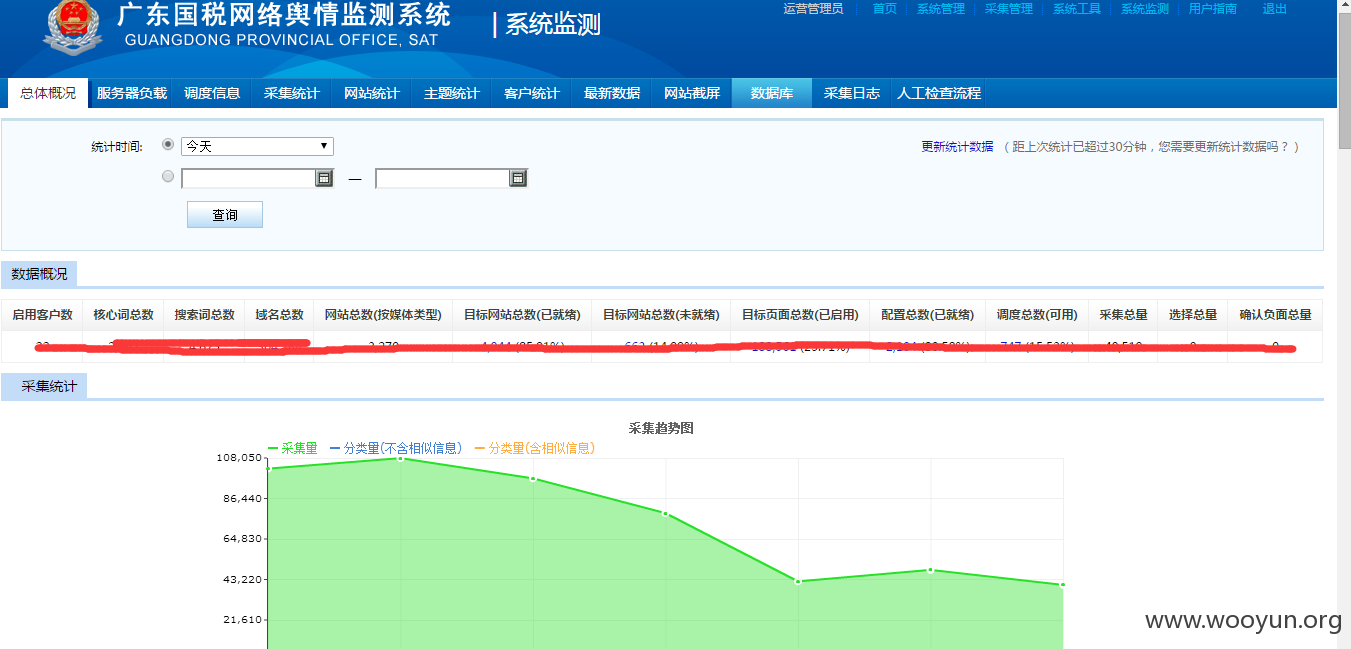Toggle 分类量(含相似信息) orange legend entry
The image size is (1351, 649).
click(535, 448)
